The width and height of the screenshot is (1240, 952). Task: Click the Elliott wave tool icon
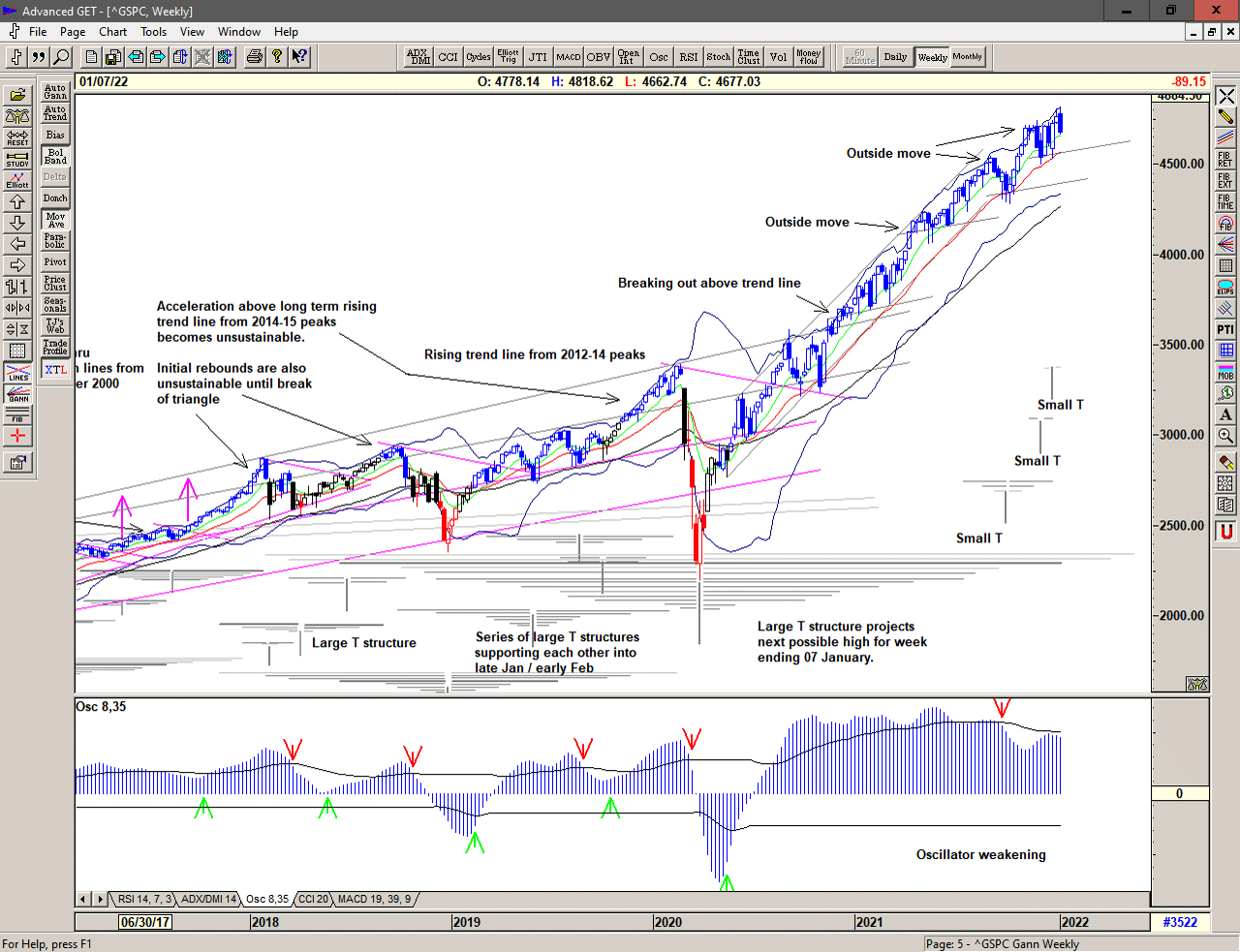pos(17,180)
